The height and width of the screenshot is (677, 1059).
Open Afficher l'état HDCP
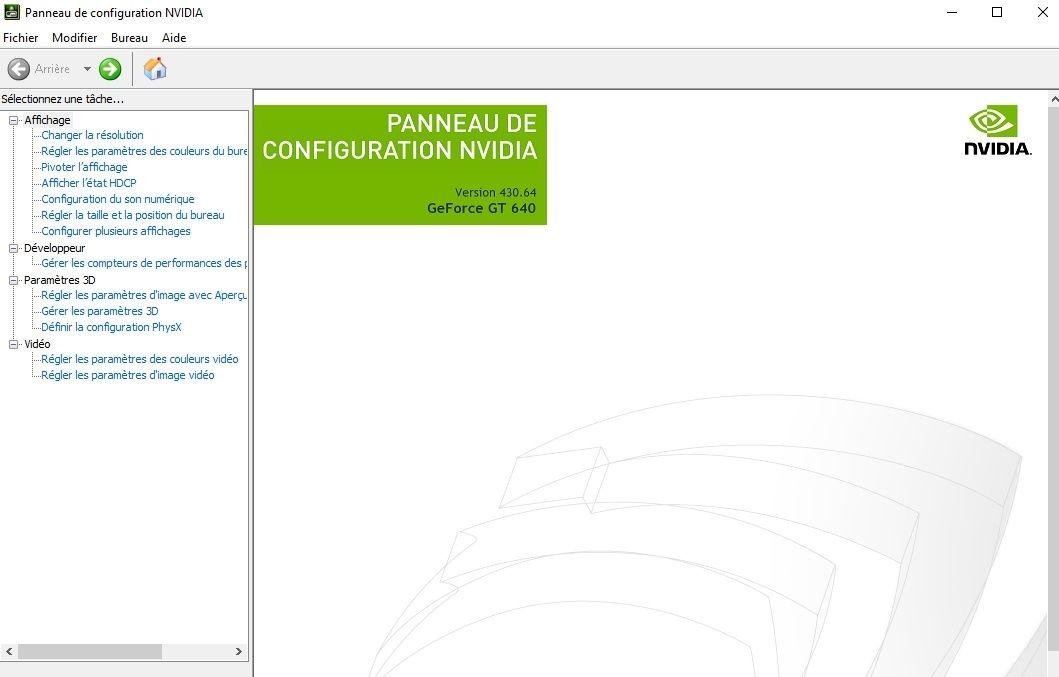[89, 183]
